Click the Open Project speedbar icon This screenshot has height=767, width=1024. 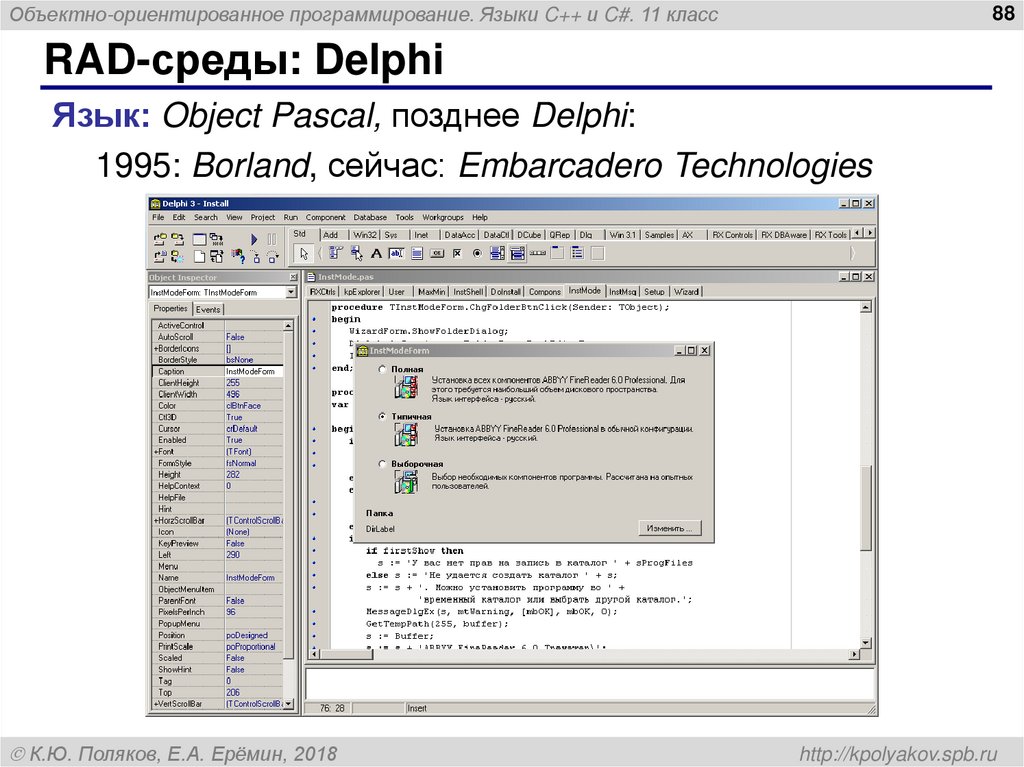point(160,240)
